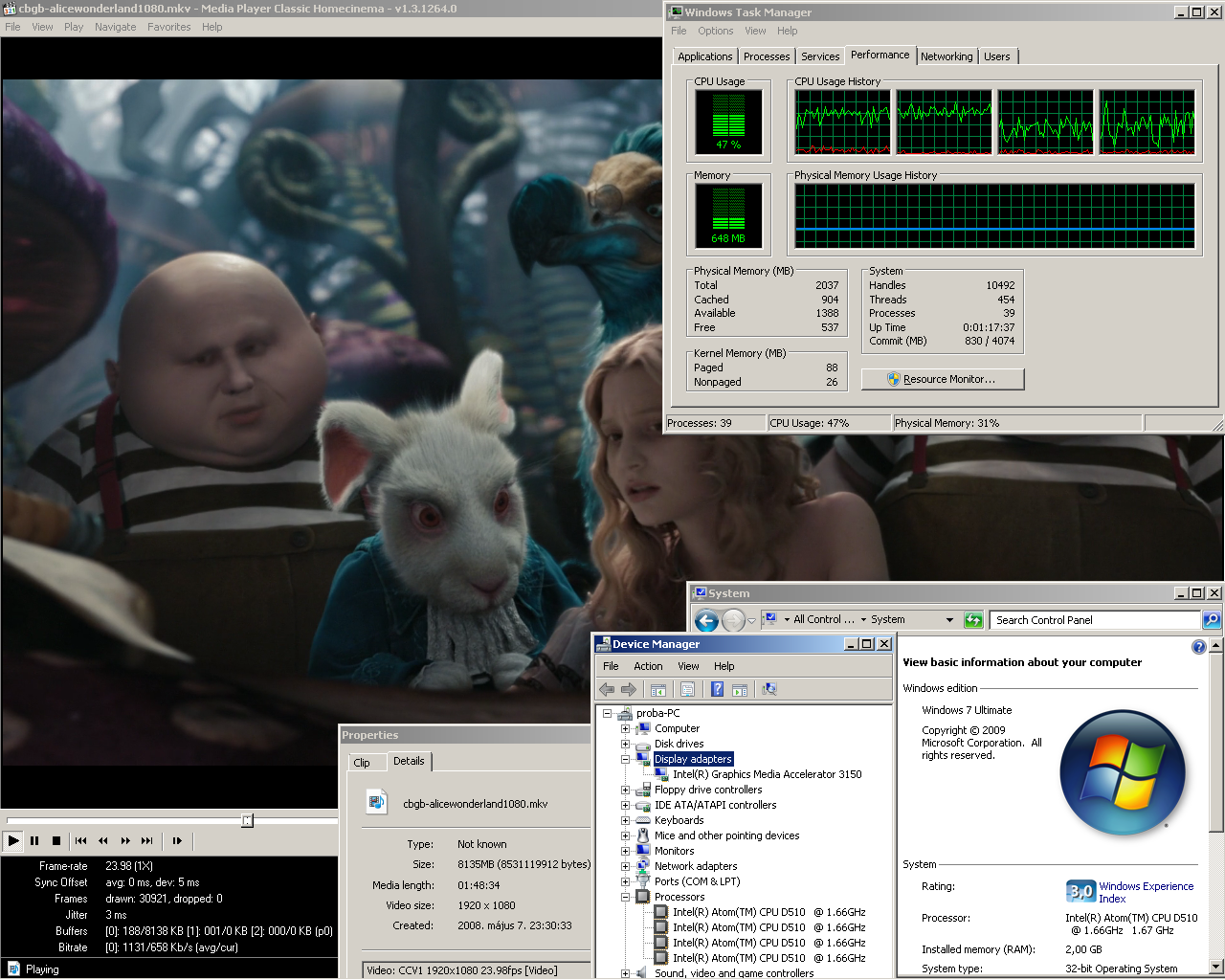Click the refresh icon in System address bar

coord(973,620)
